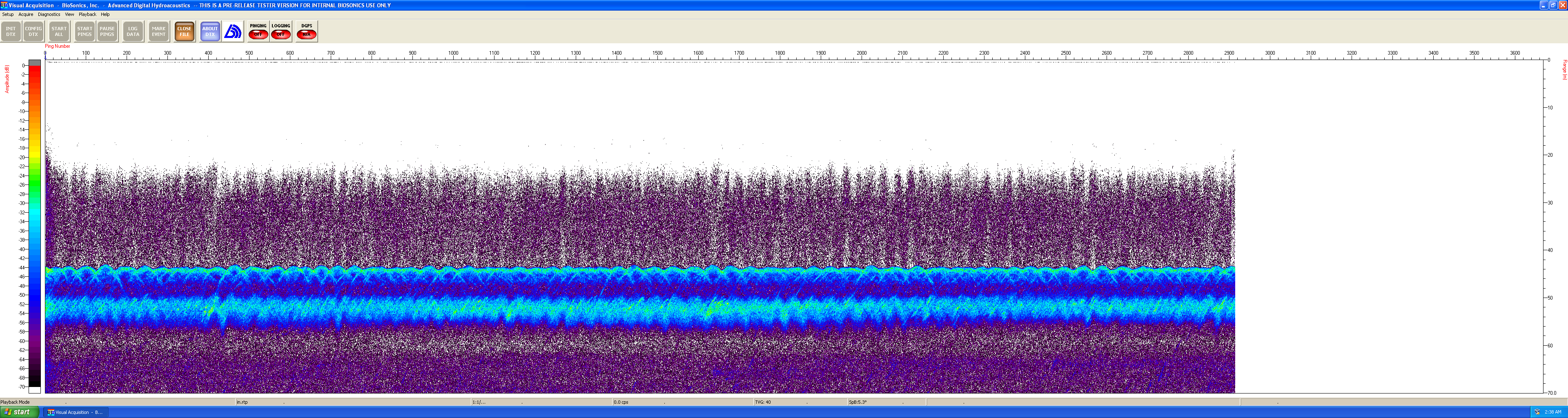Open the View menu
The height and width of the screenshot is (418, 1568).
tap(69, 15)
